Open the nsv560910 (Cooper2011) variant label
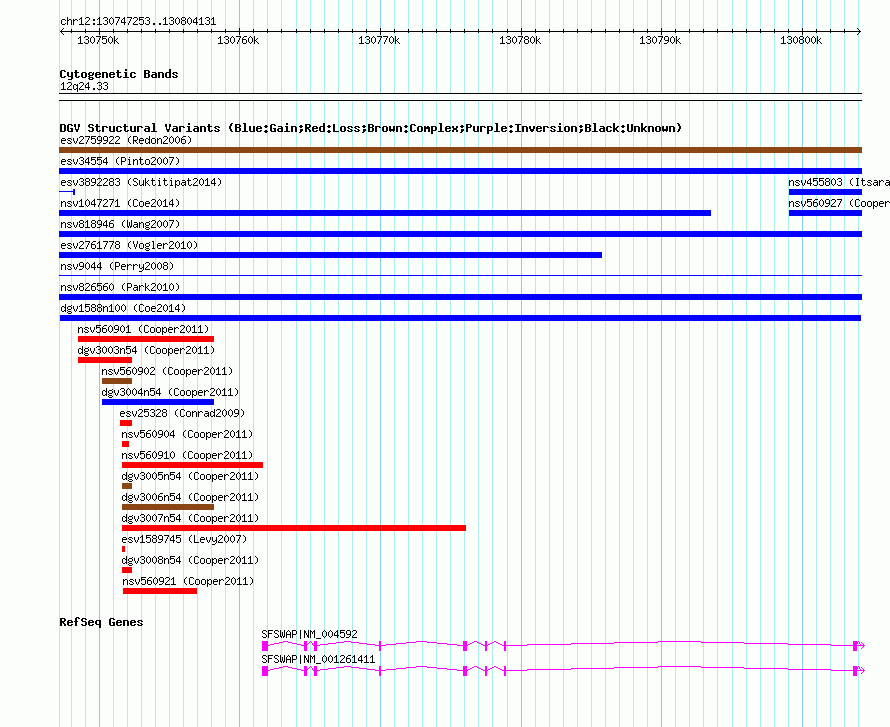 tap(187, 455)
